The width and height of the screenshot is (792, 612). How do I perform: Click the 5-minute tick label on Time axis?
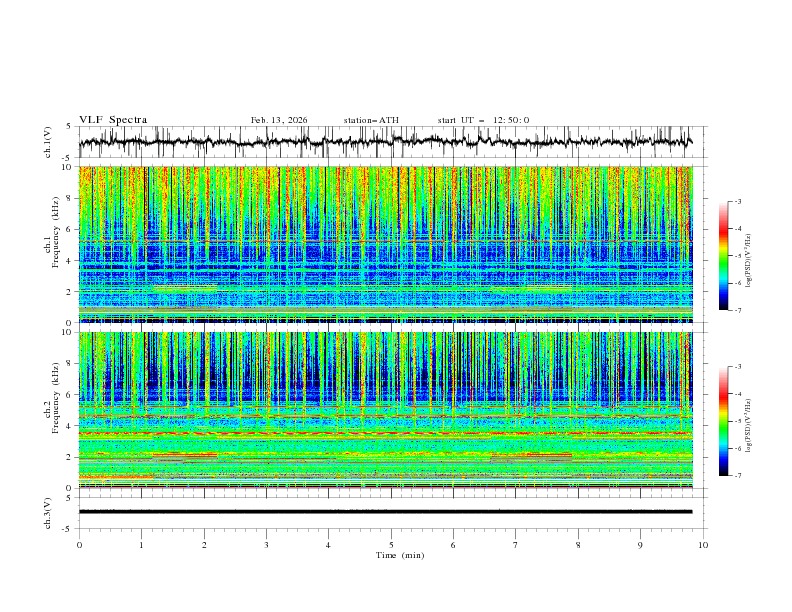tap(391, 545)
